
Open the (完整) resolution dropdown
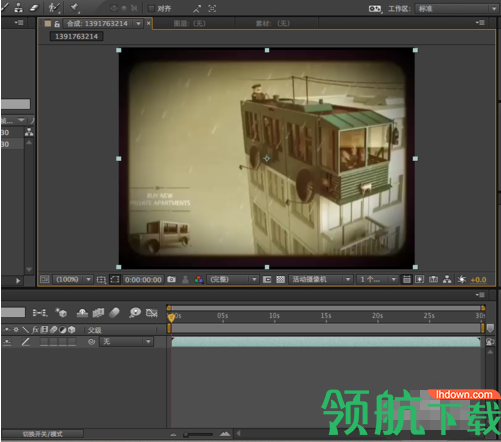(232, 279)
